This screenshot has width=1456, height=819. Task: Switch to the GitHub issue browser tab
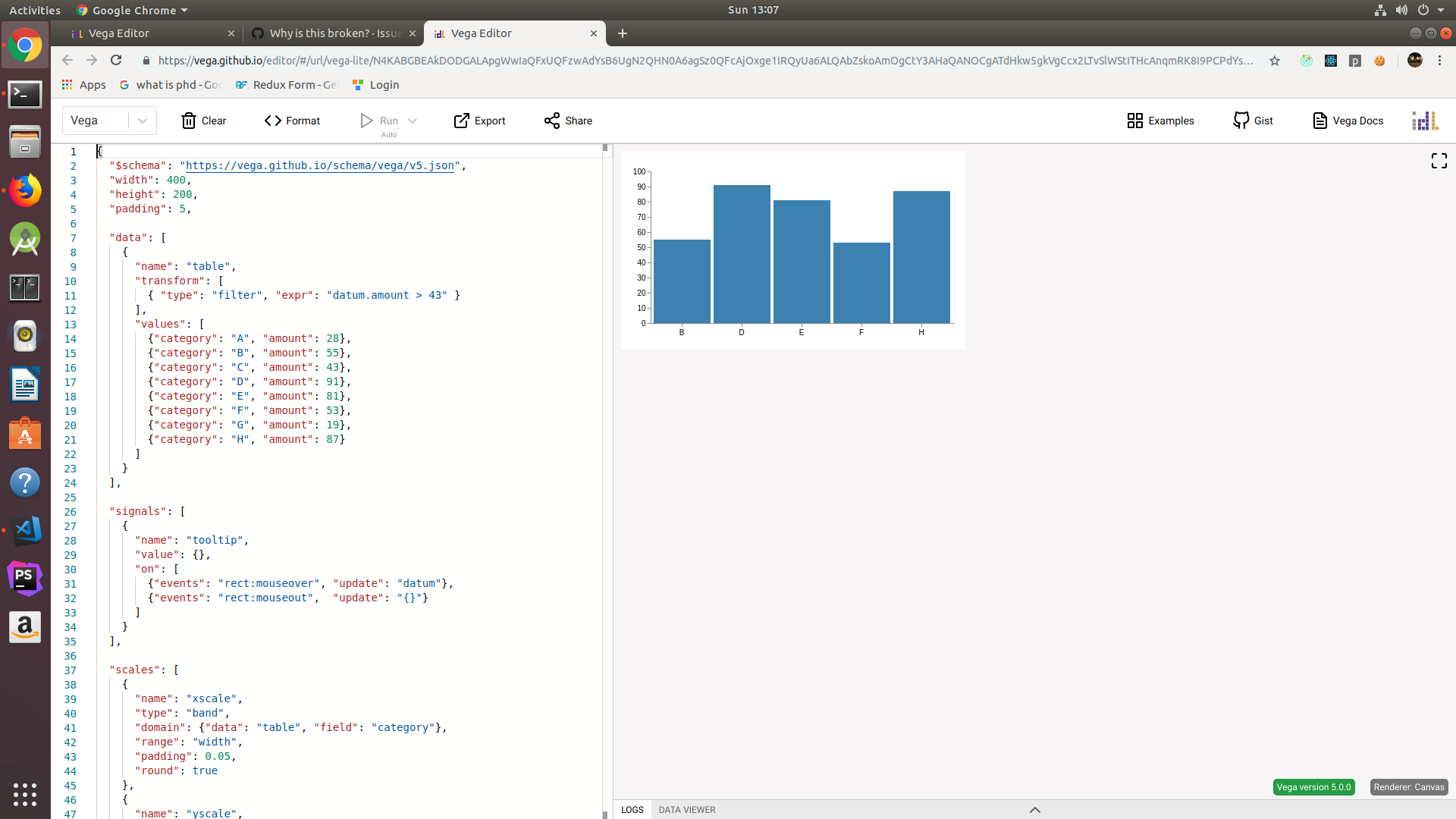334,33
